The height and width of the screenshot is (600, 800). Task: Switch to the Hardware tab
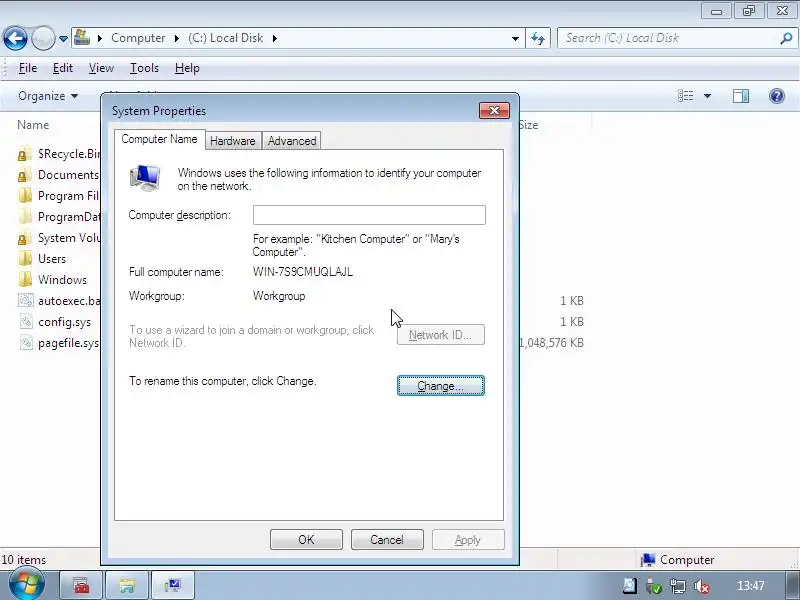click(x=233, y=141)
